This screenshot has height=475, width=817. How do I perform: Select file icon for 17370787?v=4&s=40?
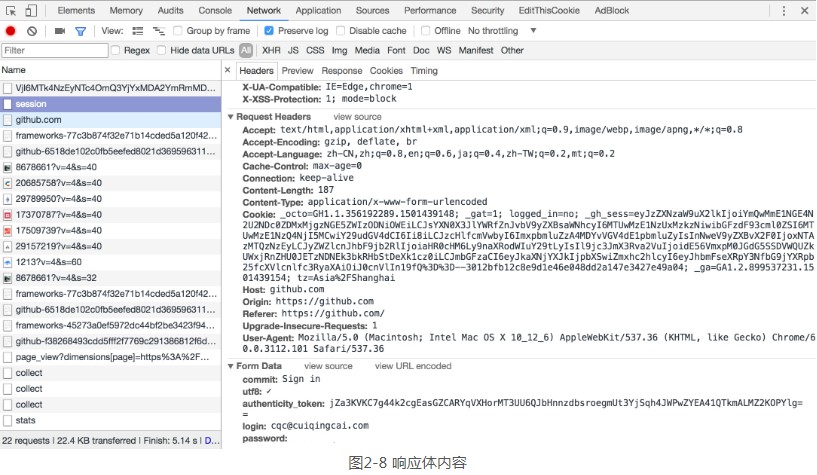click(7, 215)
